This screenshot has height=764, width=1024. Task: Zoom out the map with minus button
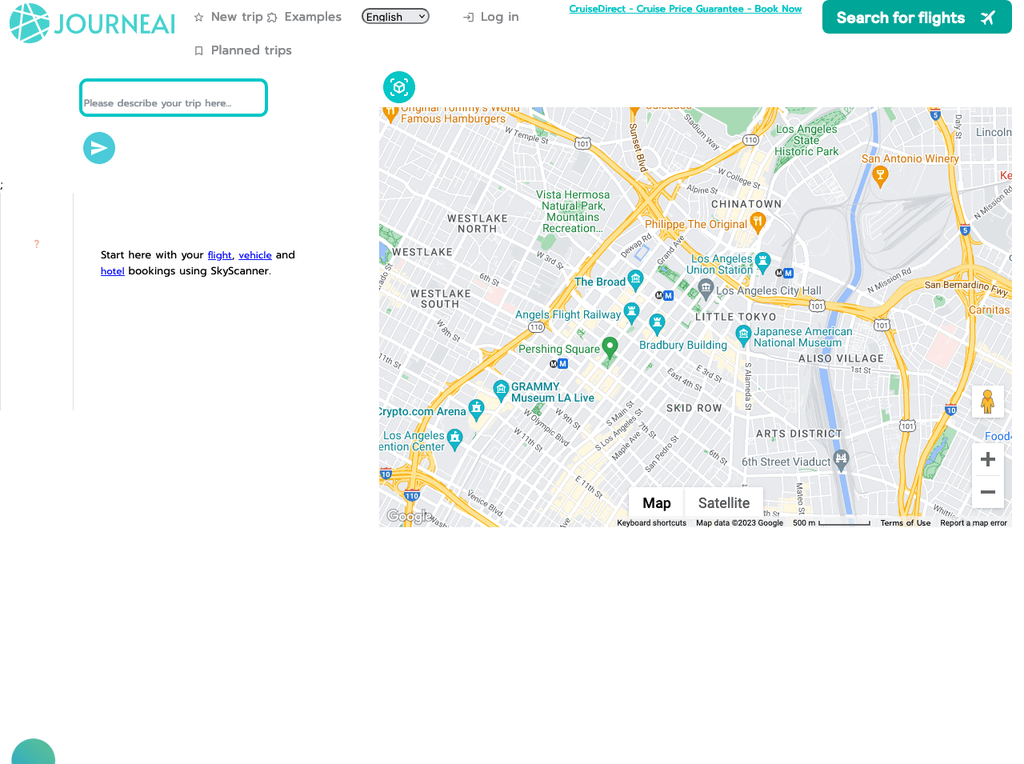pos(987,492)
